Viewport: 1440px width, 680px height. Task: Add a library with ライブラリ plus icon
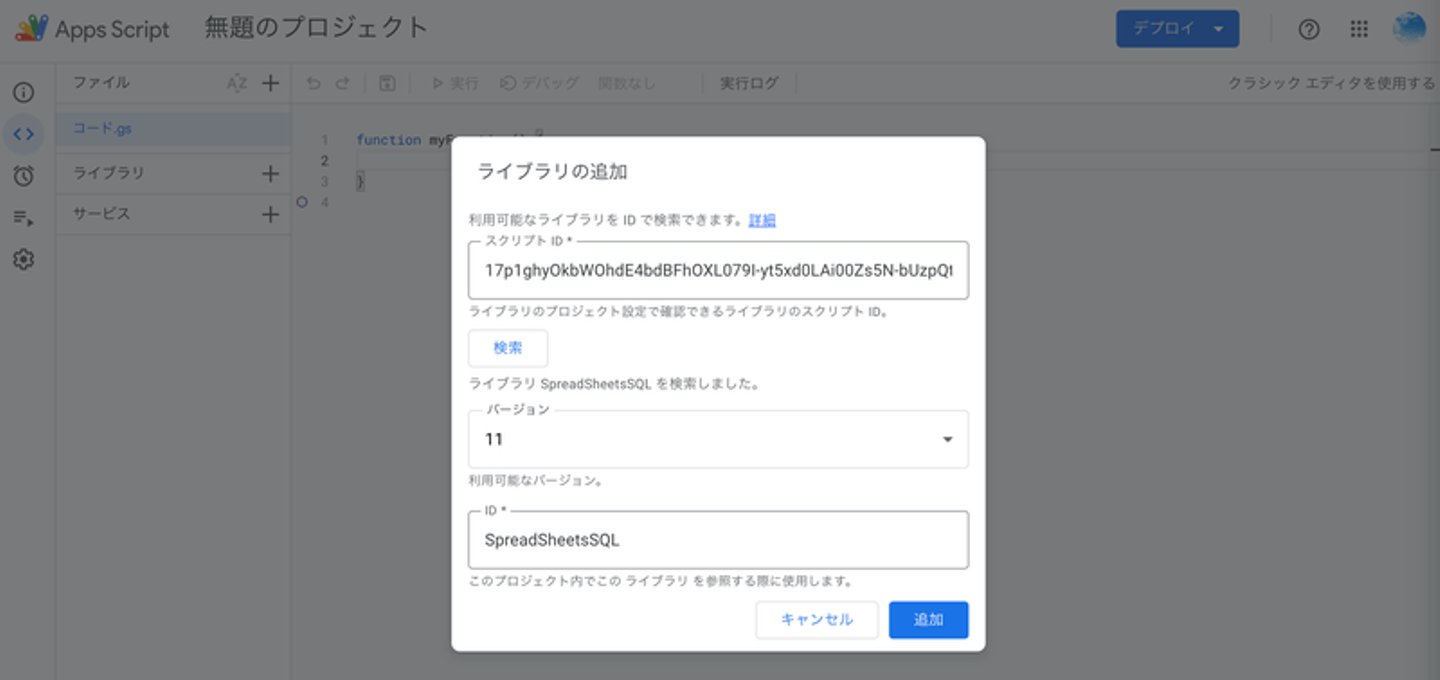270,174
